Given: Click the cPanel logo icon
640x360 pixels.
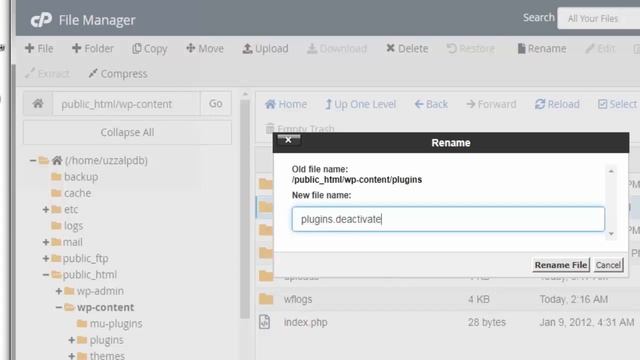Looking at the screenshot, I should [41, 20].
